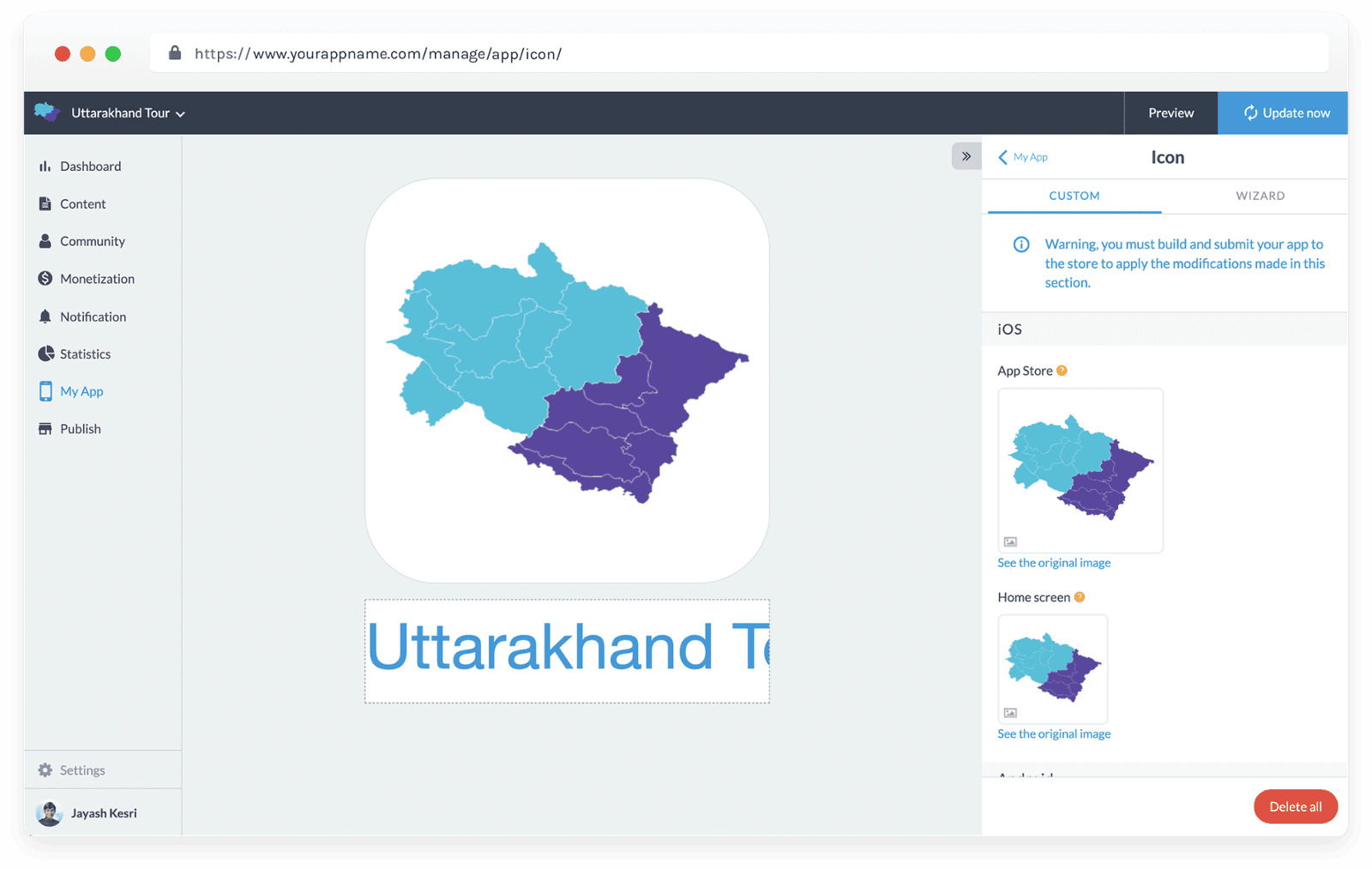Click the red Delete all button
This screenshot has width=1372, height=870.
tap(1295, 807)
